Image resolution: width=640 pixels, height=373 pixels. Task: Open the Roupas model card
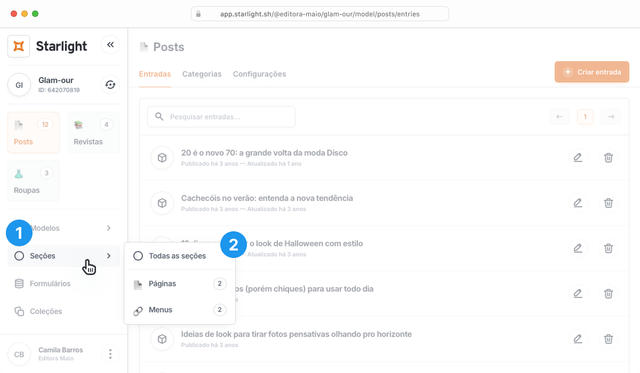[x=33, y=181]
